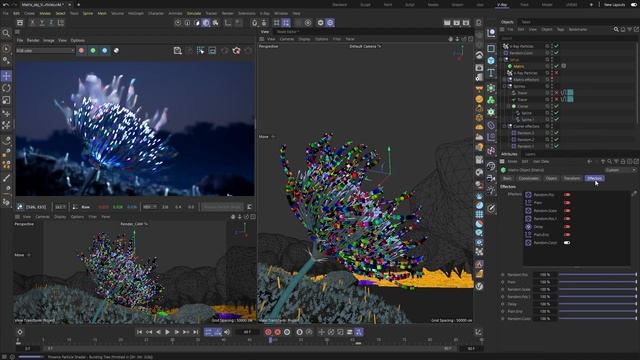Viewport: 640px width, 360px height.
Task: Click the Plain strength 100 % field
Action: tap(545, 282)
